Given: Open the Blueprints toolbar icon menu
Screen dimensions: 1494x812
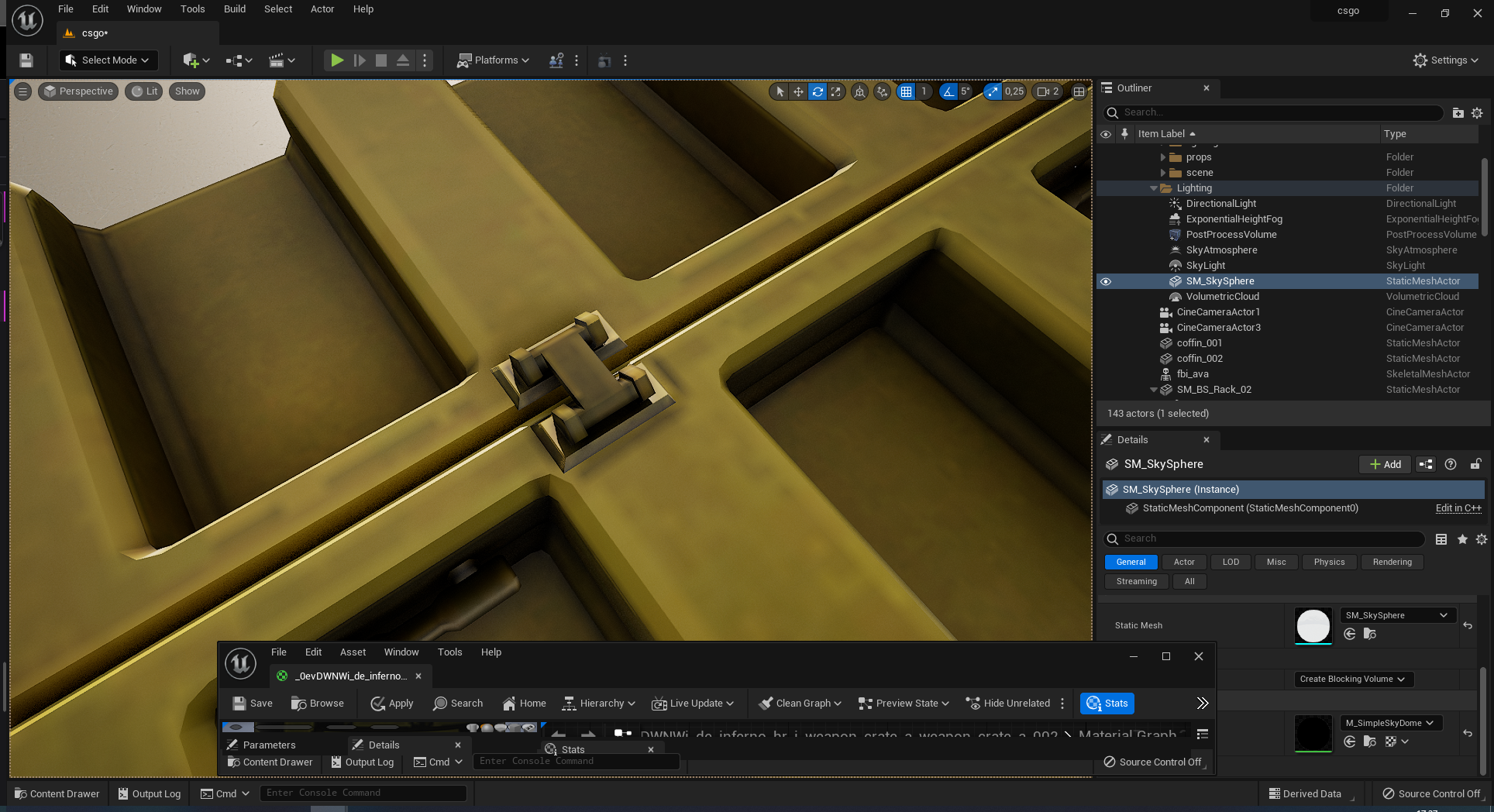Looking at the screenshot, I should click(239, 60).
